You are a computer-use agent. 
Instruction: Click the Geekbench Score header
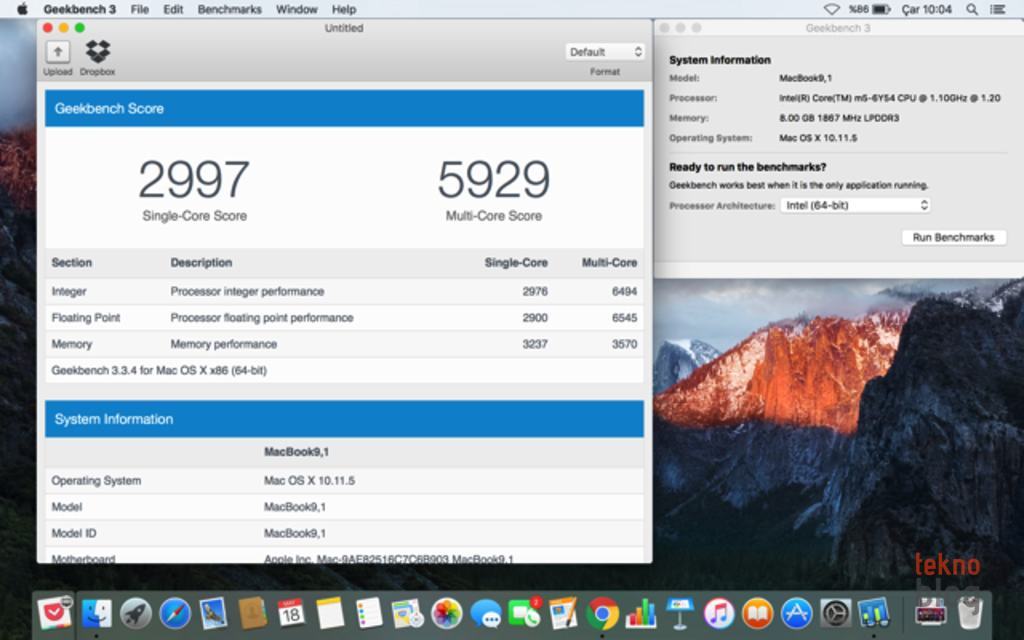coord(344,108)
